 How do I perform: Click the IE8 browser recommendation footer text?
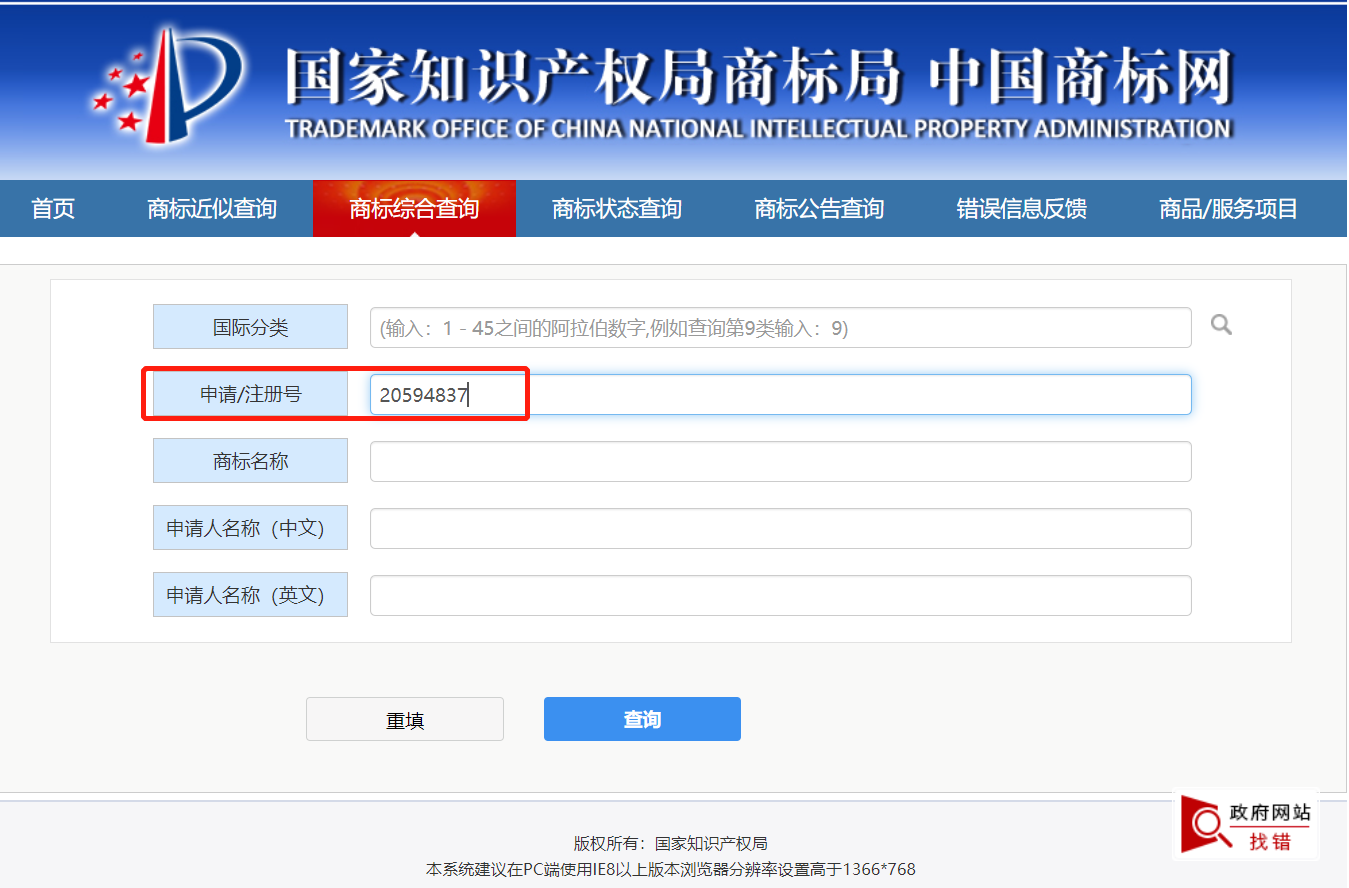(670, 868)
